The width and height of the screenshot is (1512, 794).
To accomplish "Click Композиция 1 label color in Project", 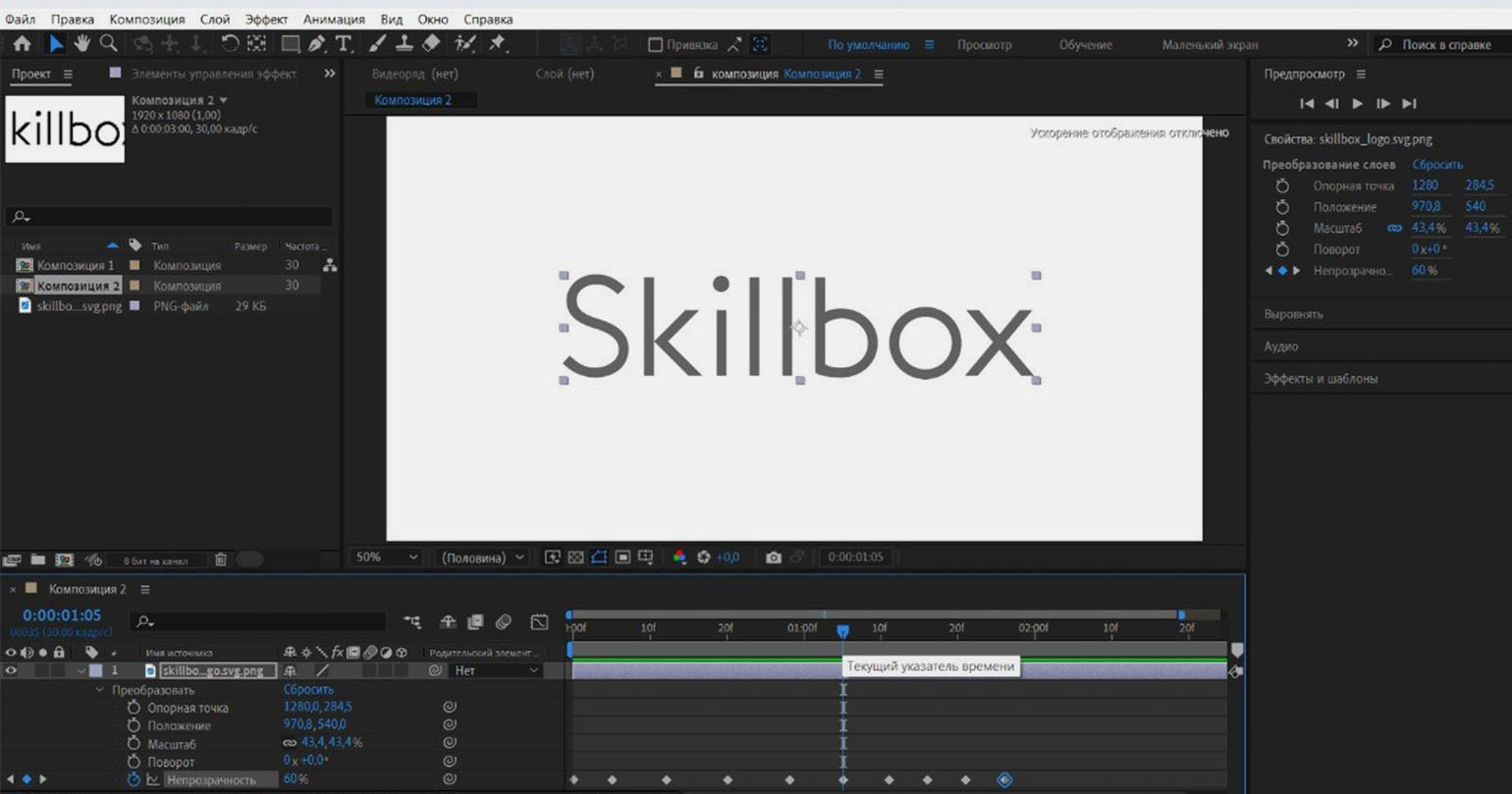I will tap(135, 265).
